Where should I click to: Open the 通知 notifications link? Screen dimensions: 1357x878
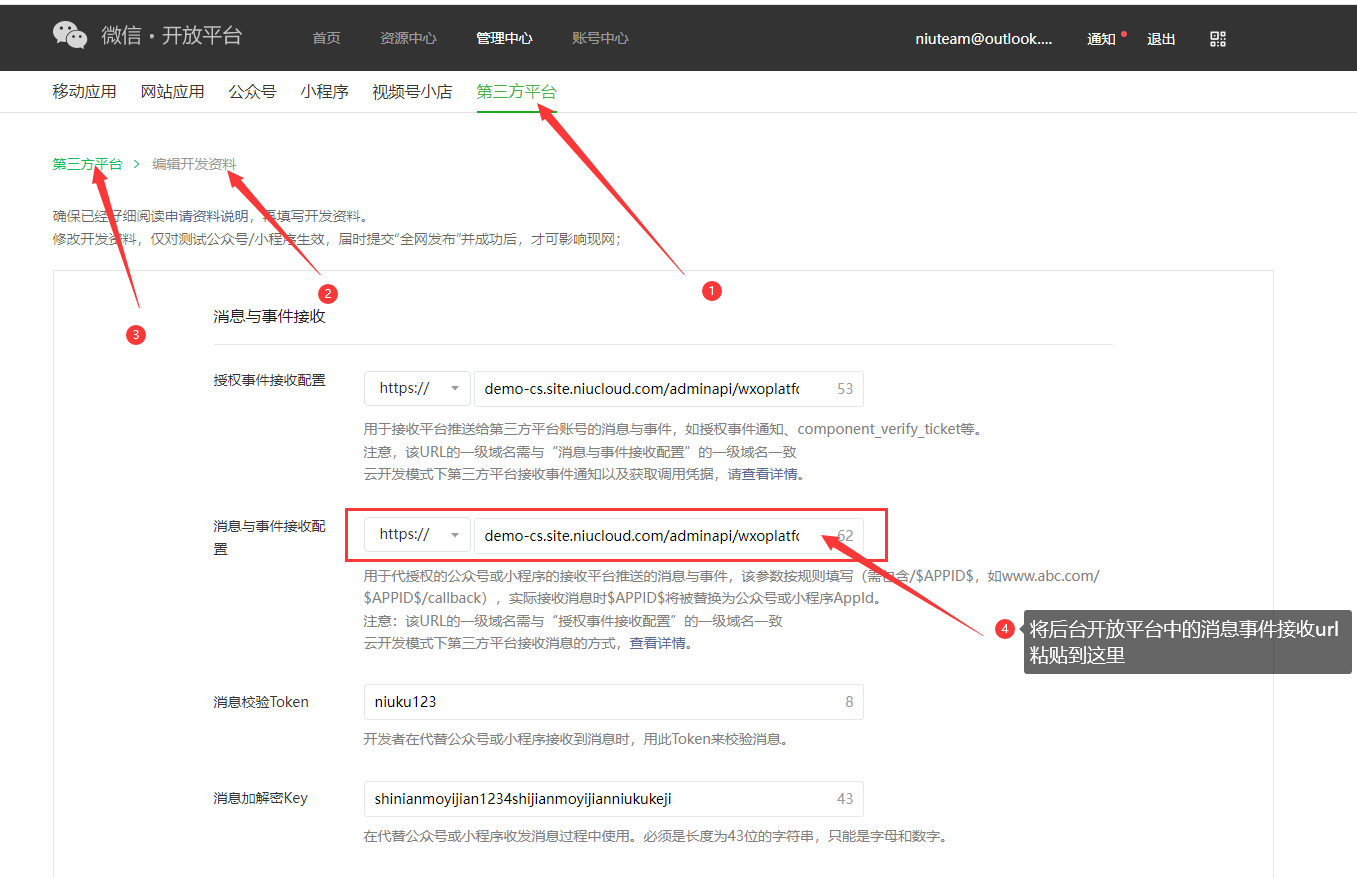(x=1101, y=39)
